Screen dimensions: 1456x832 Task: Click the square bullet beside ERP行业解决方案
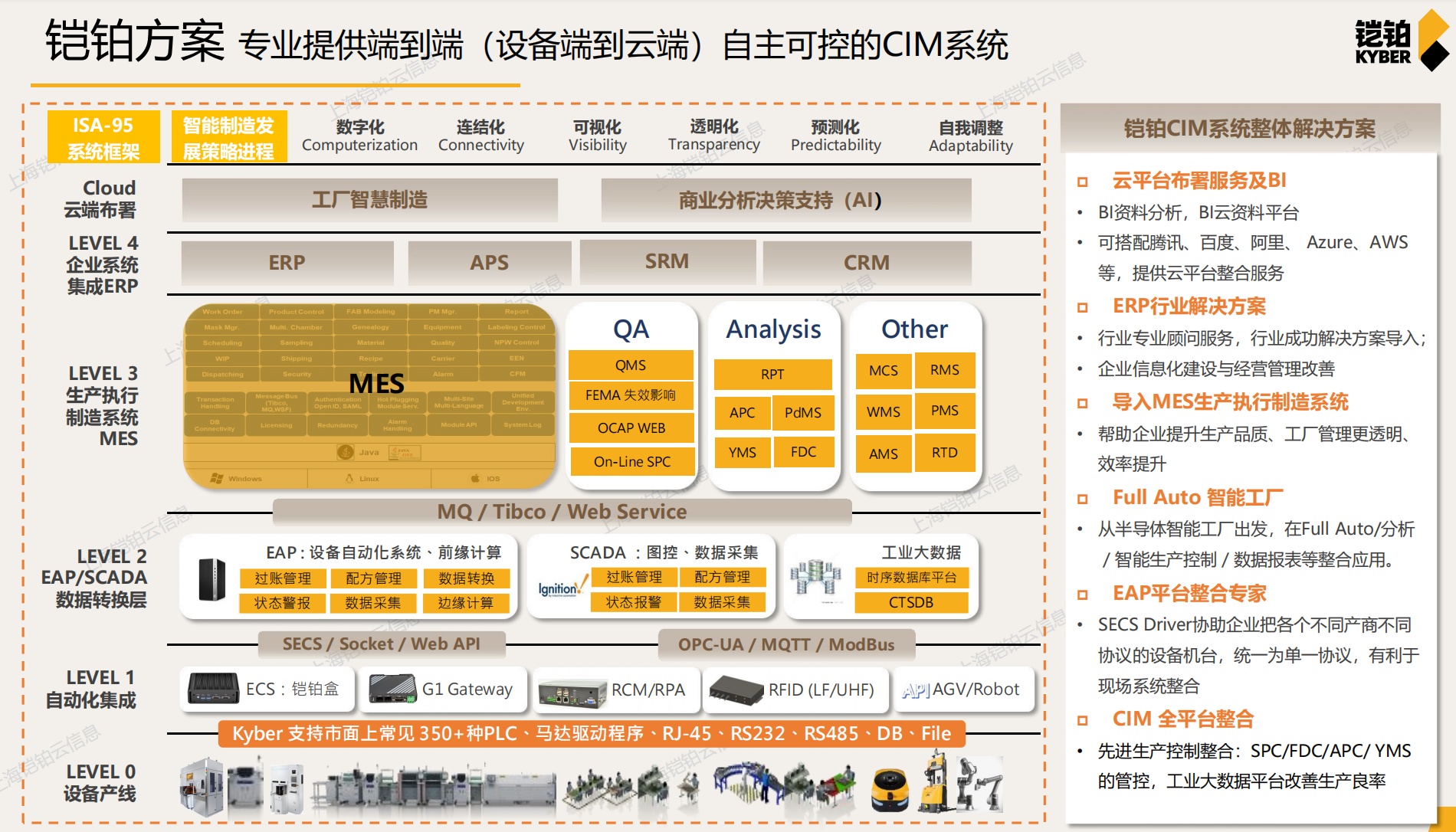coord(1082,307)
